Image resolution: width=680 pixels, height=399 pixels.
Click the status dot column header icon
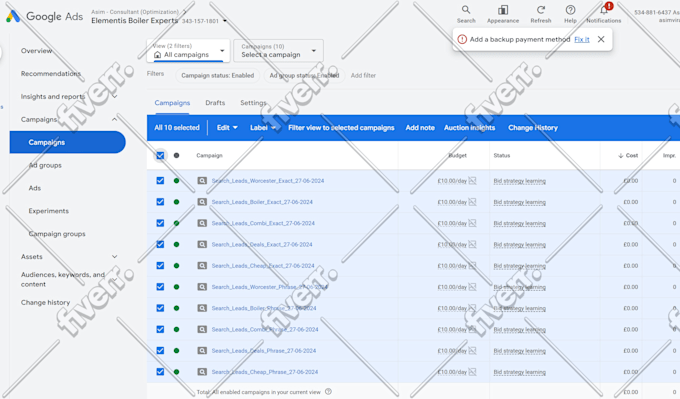177,155
